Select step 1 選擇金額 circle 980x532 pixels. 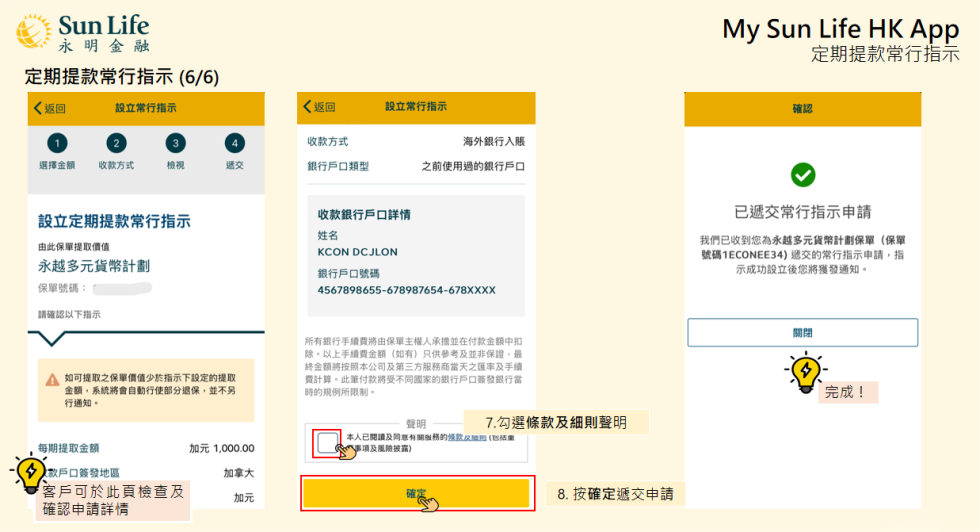click(x=56, y=144)
